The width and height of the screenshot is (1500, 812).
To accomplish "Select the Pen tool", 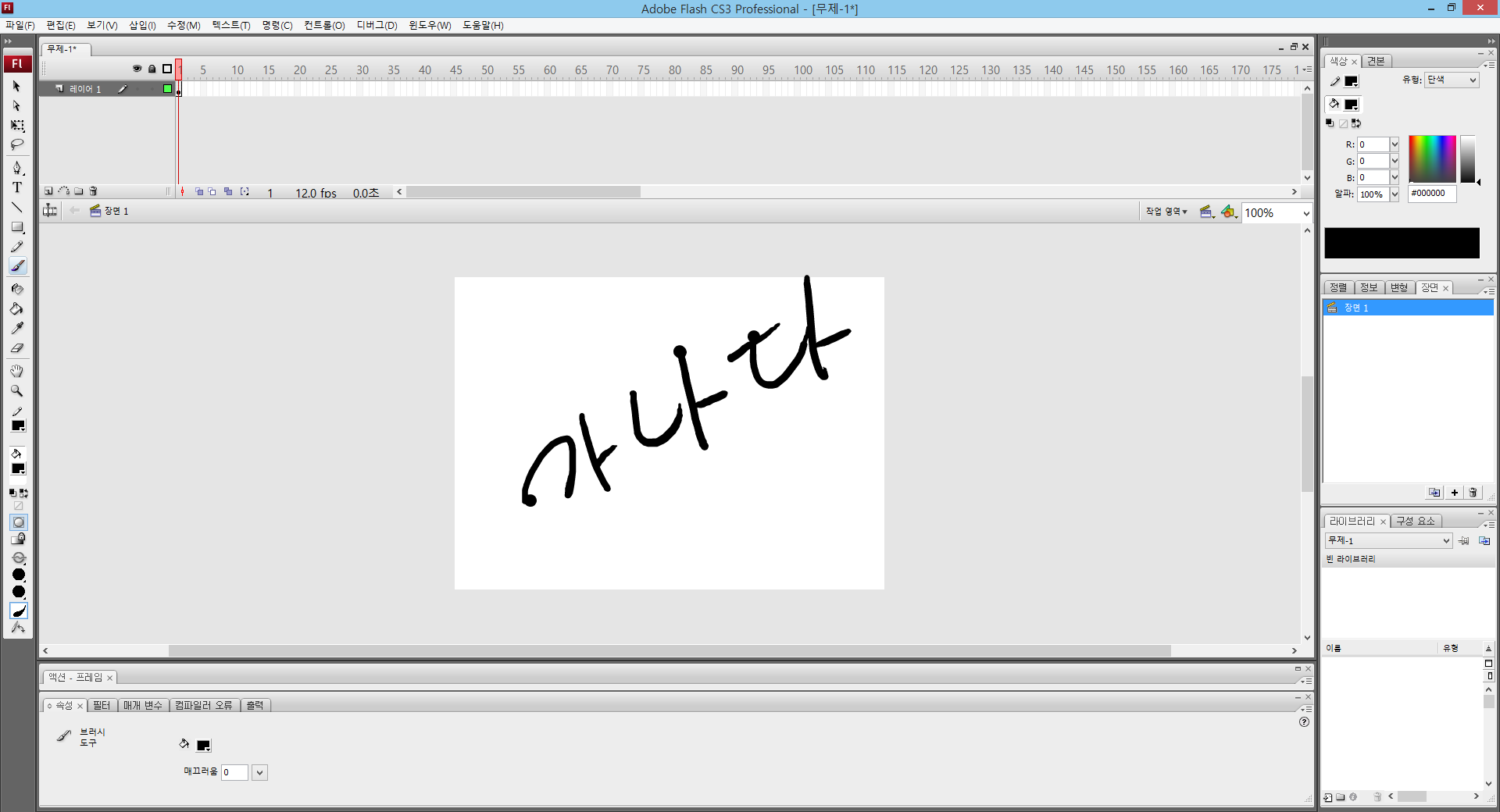I will pyautogui.click(x=17, y=168).
